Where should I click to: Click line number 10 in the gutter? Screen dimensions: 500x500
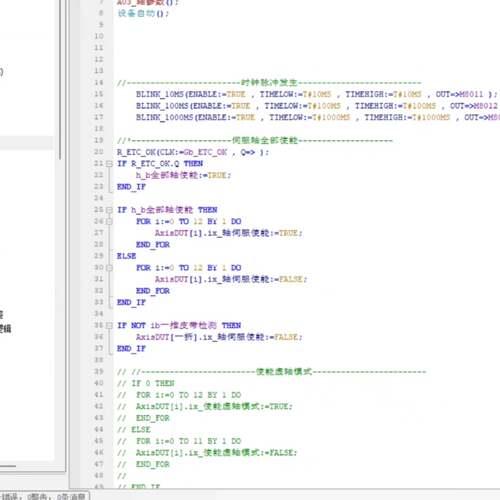click(x=99, y=36)
